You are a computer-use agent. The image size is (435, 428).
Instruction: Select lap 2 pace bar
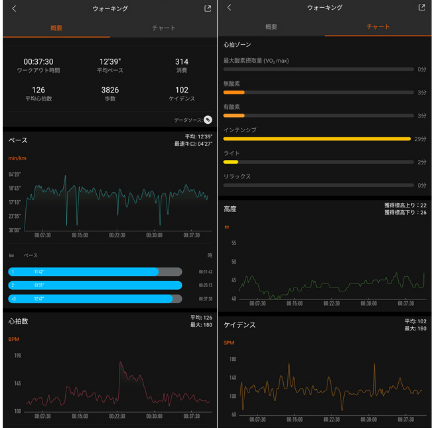95,285
